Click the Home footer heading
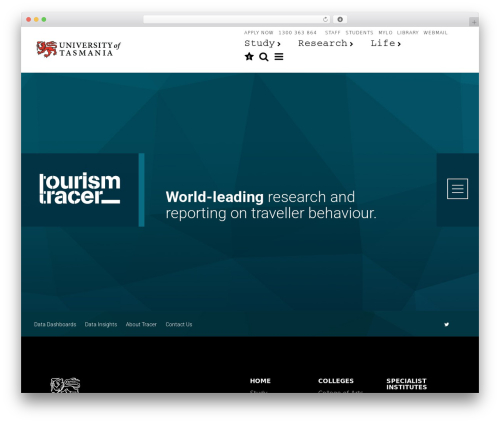Image resolution: width=500 pixels, height=423 pixels. click(260, 381)
